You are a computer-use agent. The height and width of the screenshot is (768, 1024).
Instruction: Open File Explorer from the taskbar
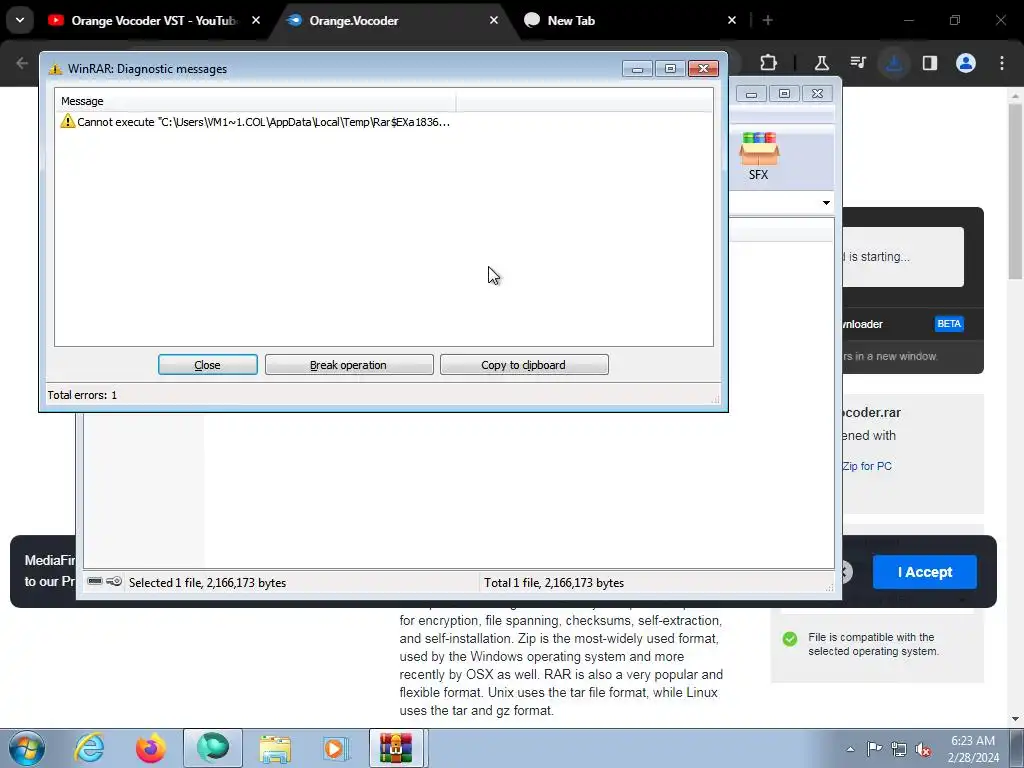tap(275, 748)
